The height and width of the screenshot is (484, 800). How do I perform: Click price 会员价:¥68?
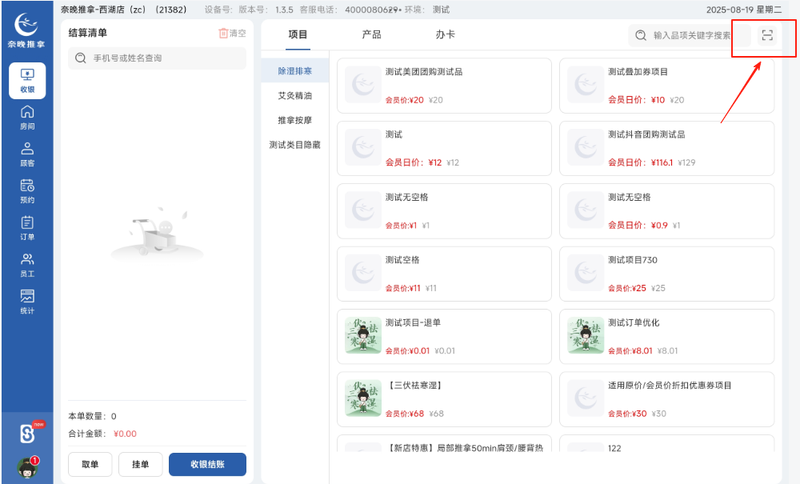click(x=405, y=414)
